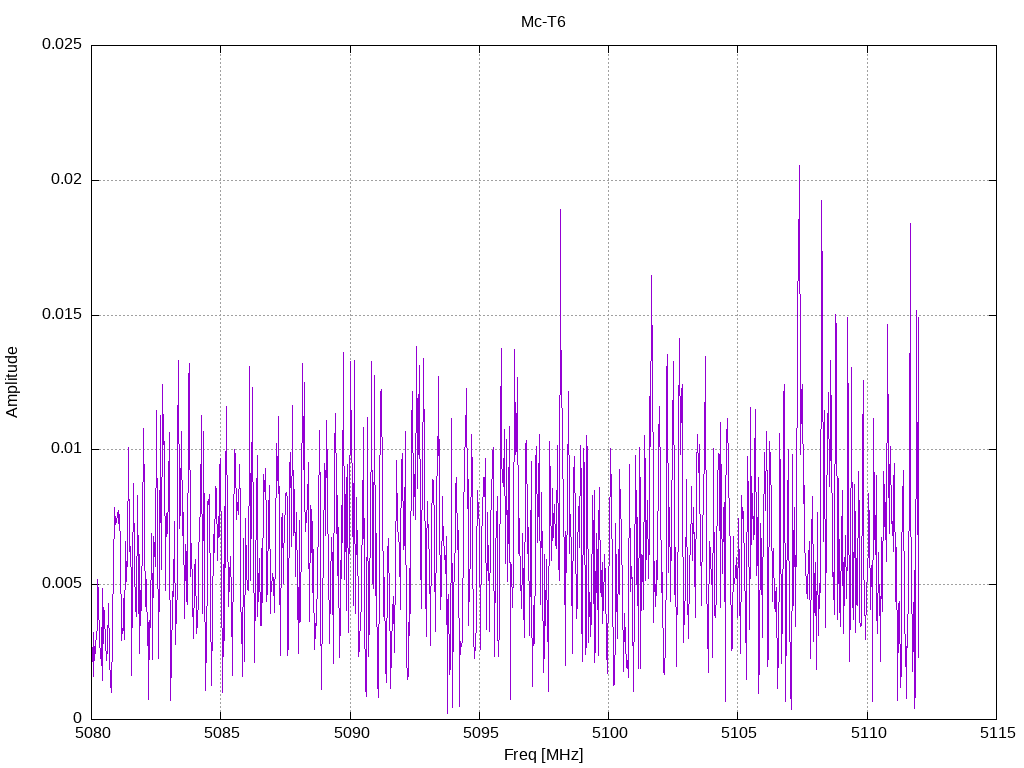
Task: Select the Amplitude y-axis label
Action: coord(13,382)
